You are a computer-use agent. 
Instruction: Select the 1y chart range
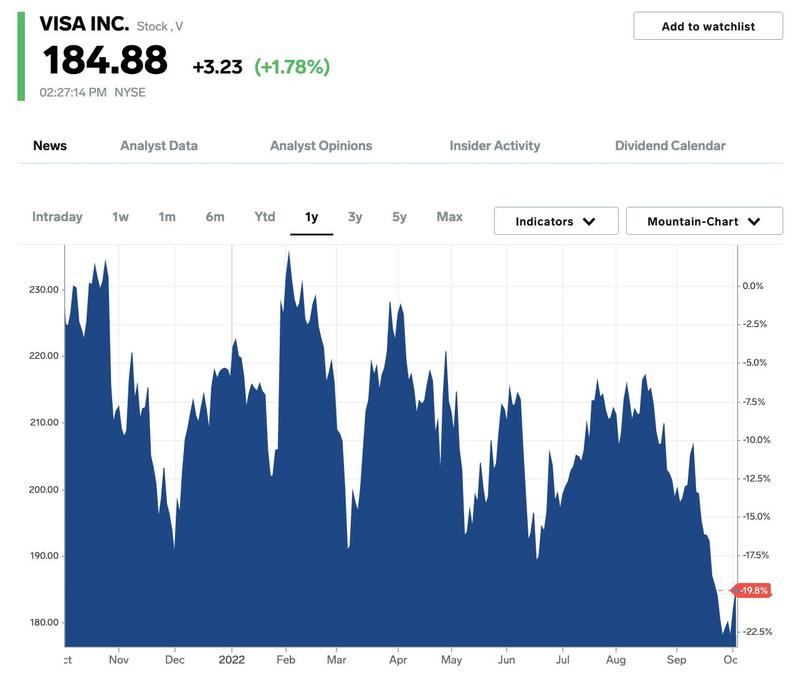312,217
